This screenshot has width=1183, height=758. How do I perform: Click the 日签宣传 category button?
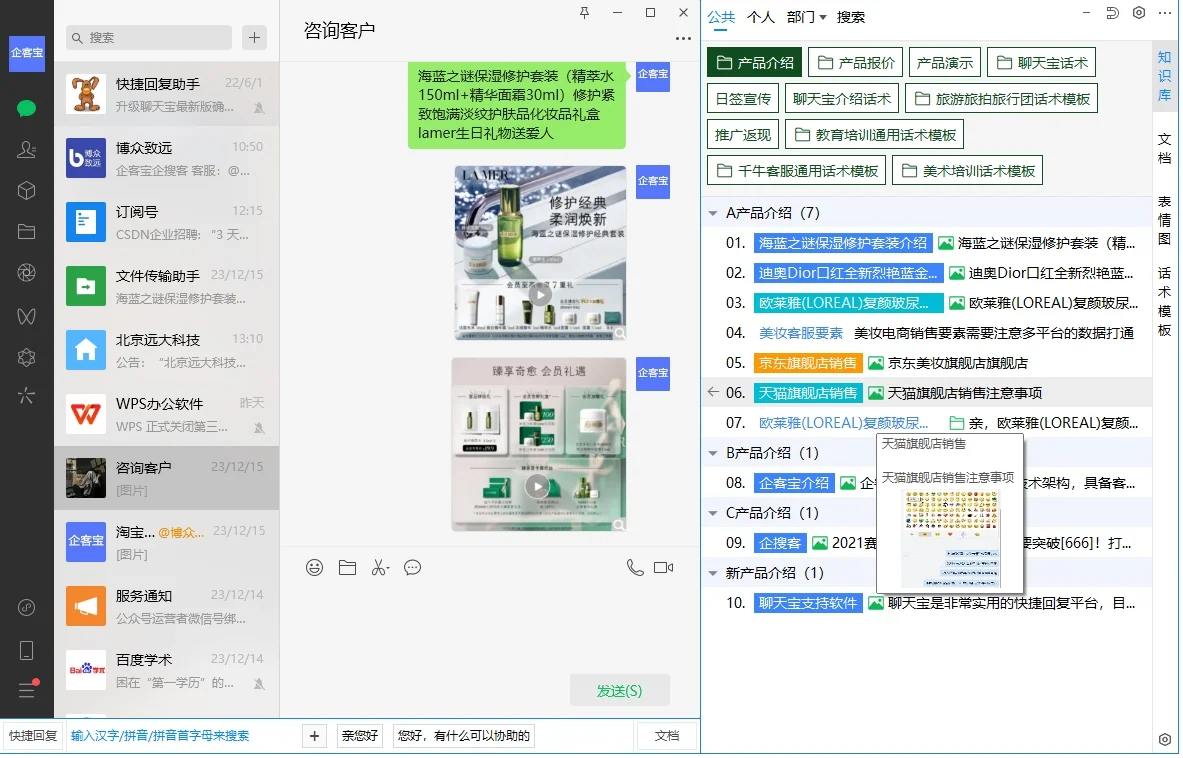(745, 99)
